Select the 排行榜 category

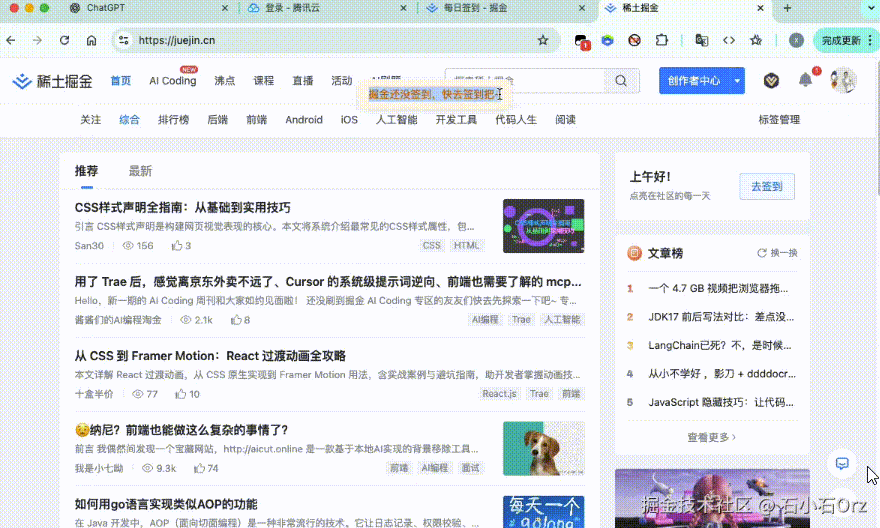pos(173,120)
